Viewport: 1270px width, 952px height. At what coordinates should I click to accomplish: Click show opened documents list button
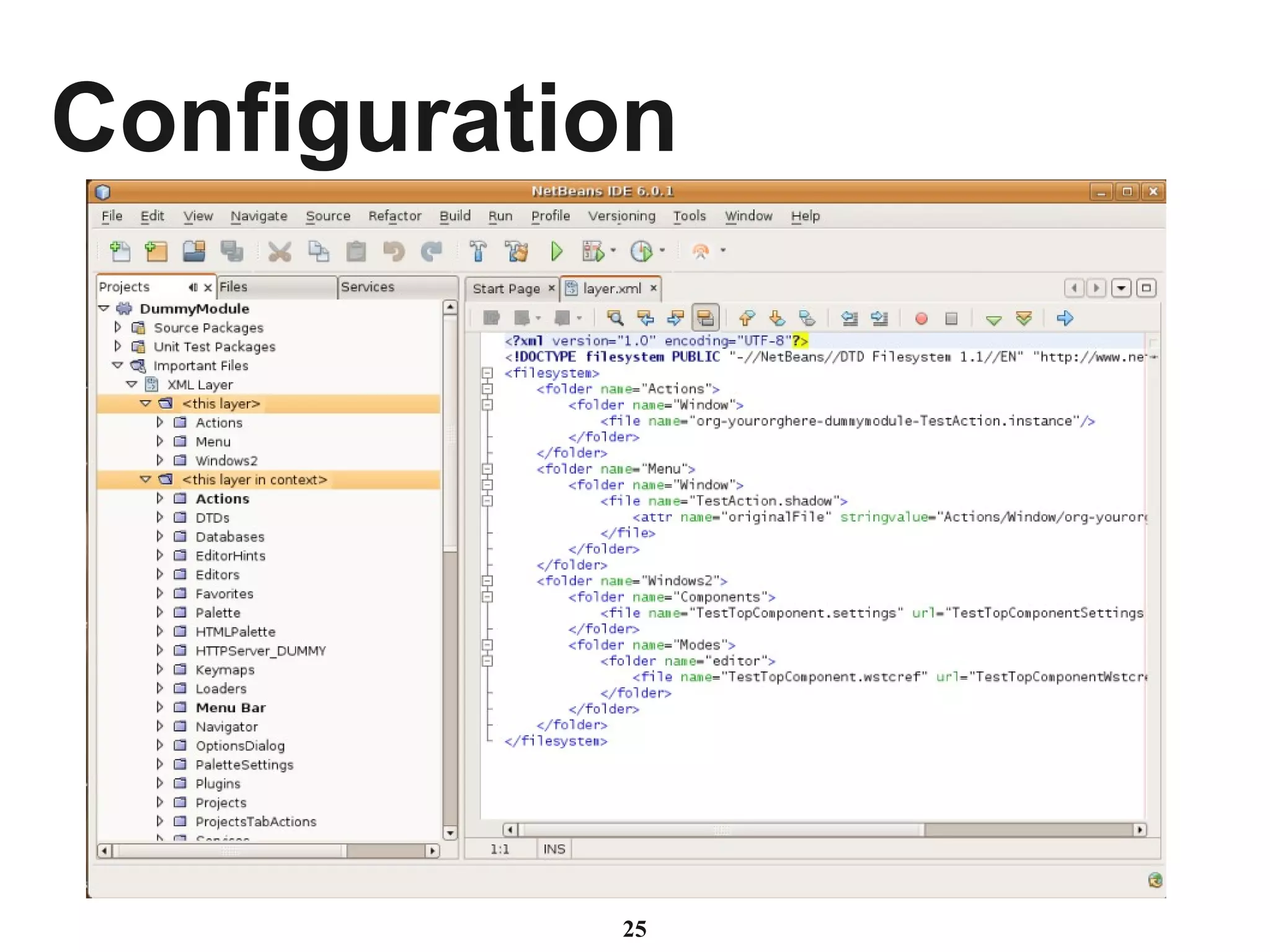pyautogui.click(x=1121, y=288)
